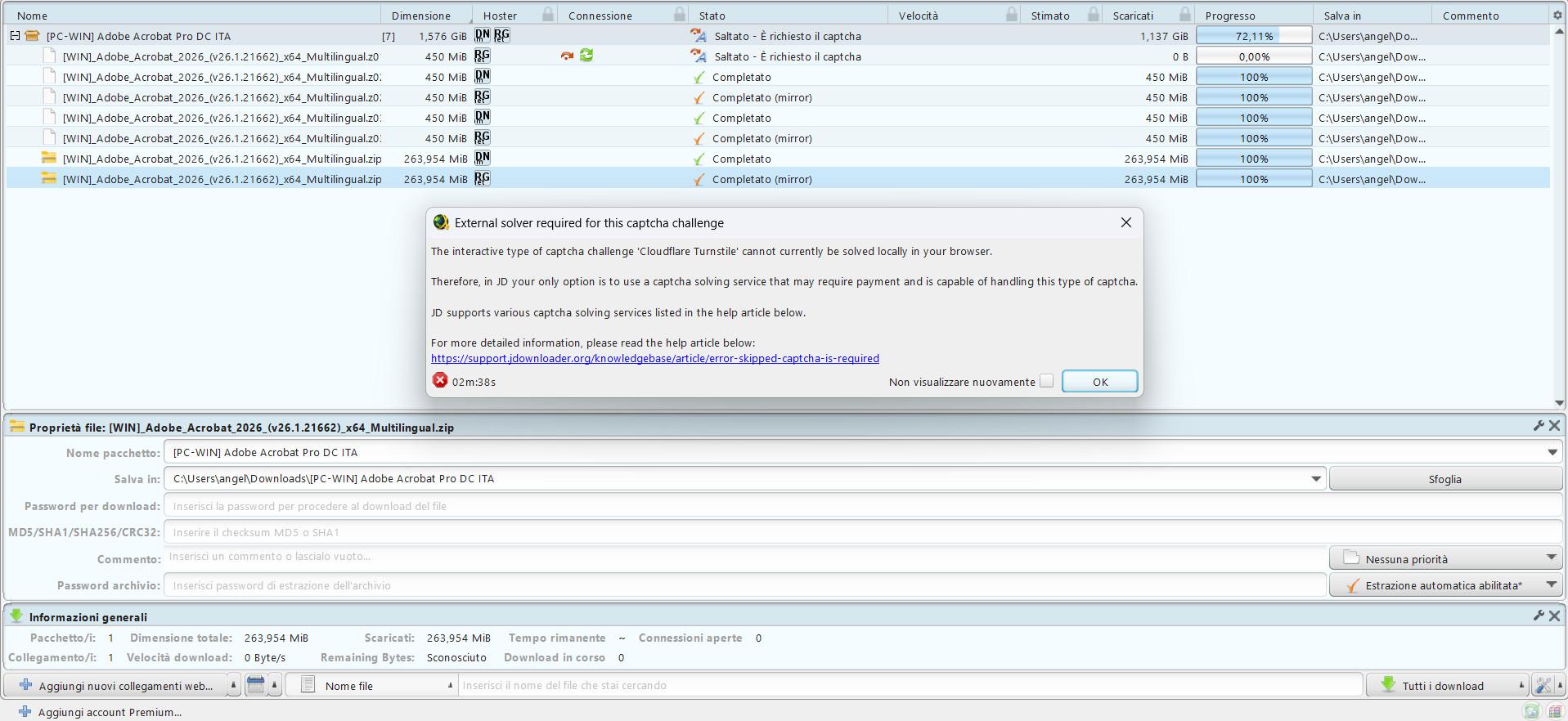This screenshot has width=1568, height=721.
Task: Click the Password archivio input field
Action: tap(744, 585)
